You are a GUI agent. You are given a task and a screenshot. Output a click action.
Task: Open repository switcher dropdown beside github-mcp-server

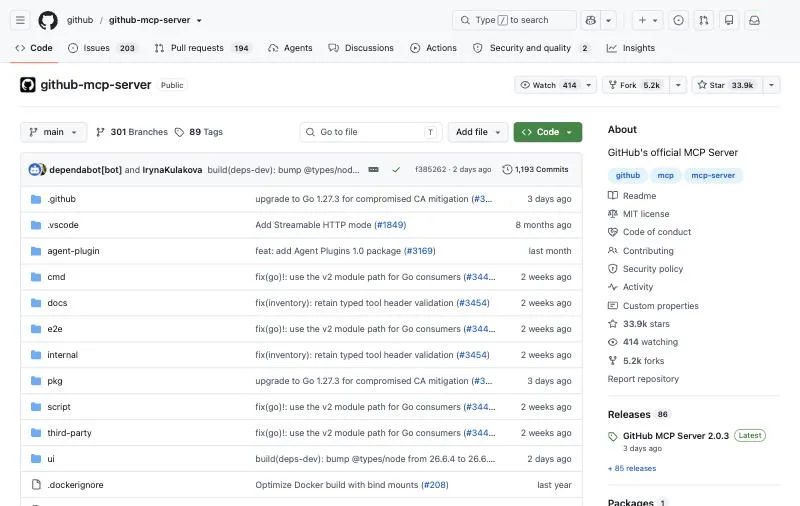tap(199, 20)
